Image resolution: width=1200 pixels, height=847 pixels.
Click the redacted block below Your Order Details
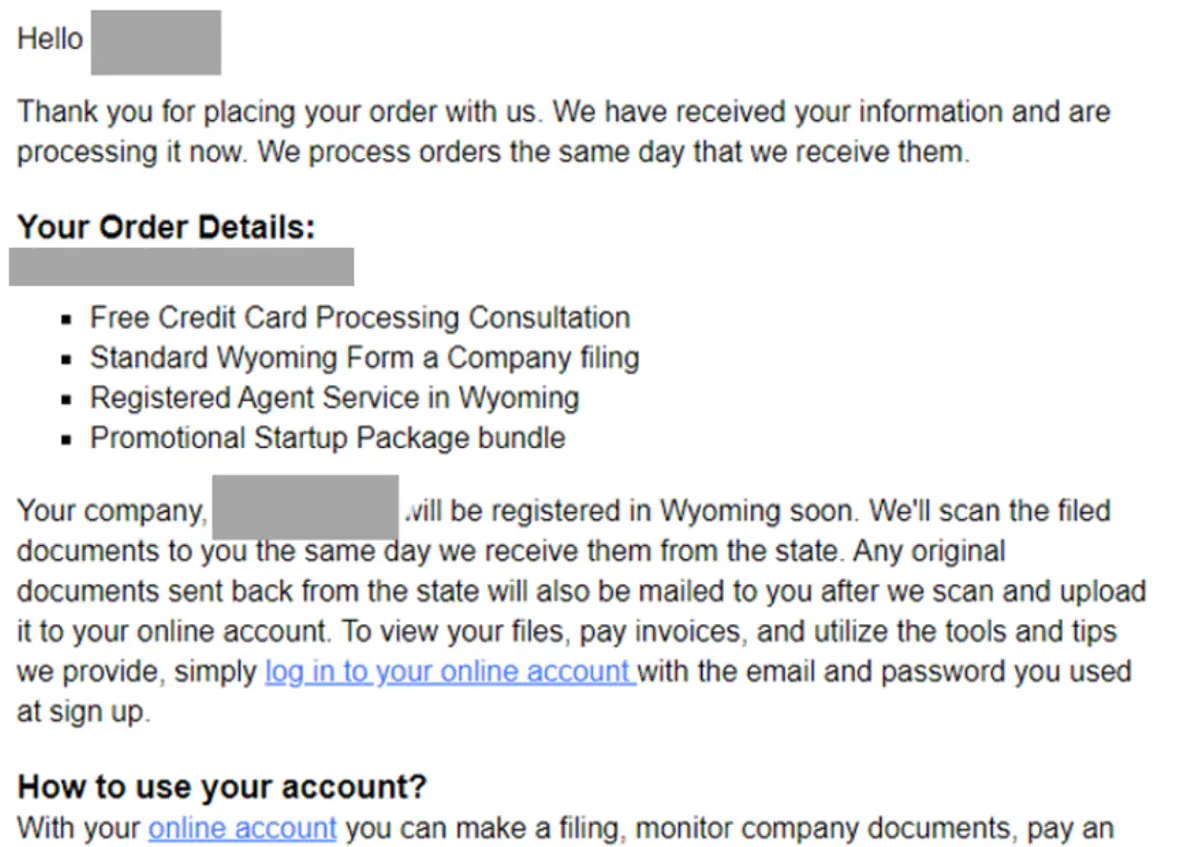pos(181,267)
